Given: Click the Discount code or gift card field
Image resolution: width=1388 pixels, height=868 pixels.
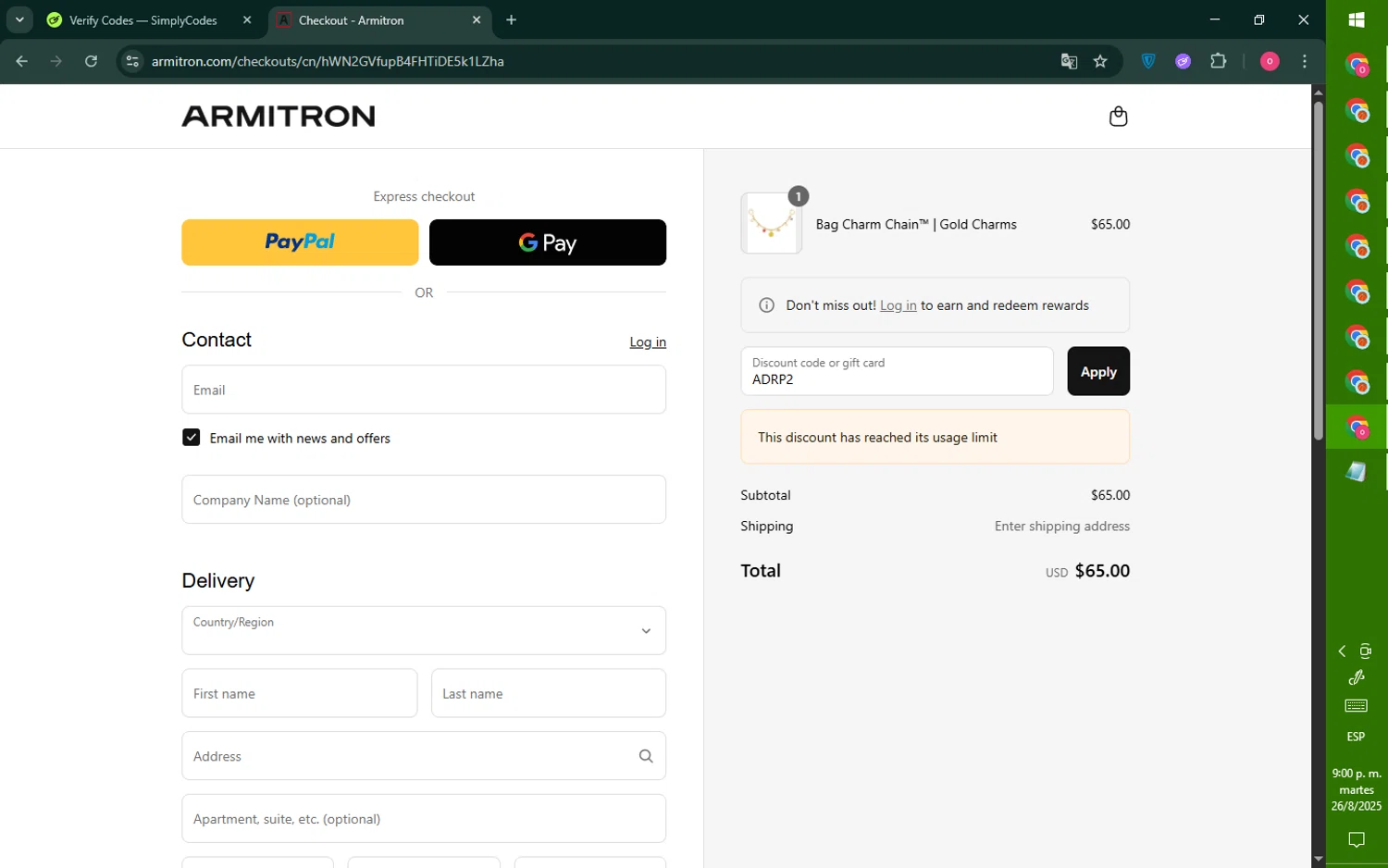Looking at the screenshot, I should tap(897, 371).
